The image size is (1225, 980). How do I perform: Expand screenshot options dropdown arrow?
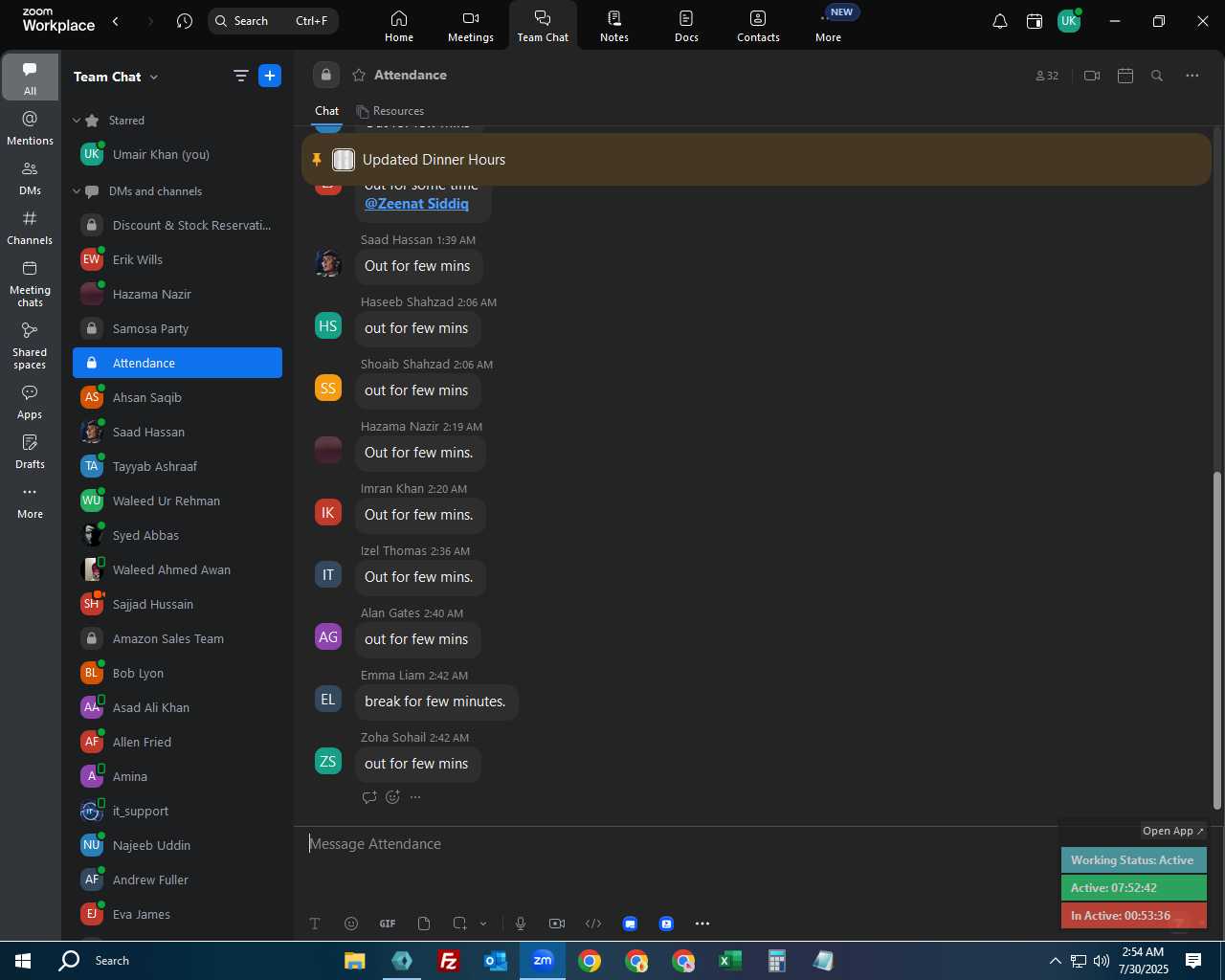click(x=483, y=924)
